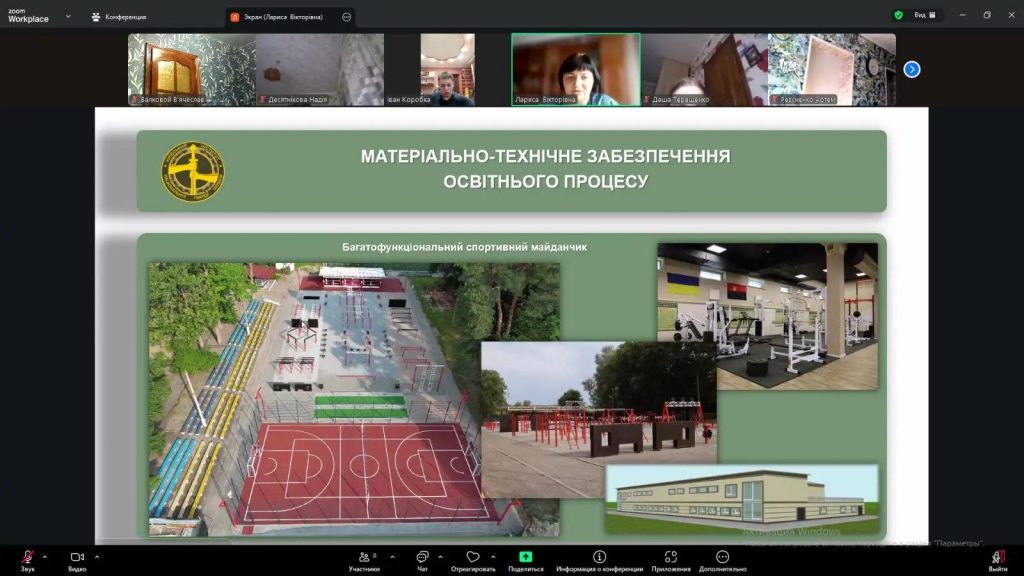Select Лариса Вікторівна's video thumbnail
This screenshot has height=576, width=1024.
(x=576, y=68)
